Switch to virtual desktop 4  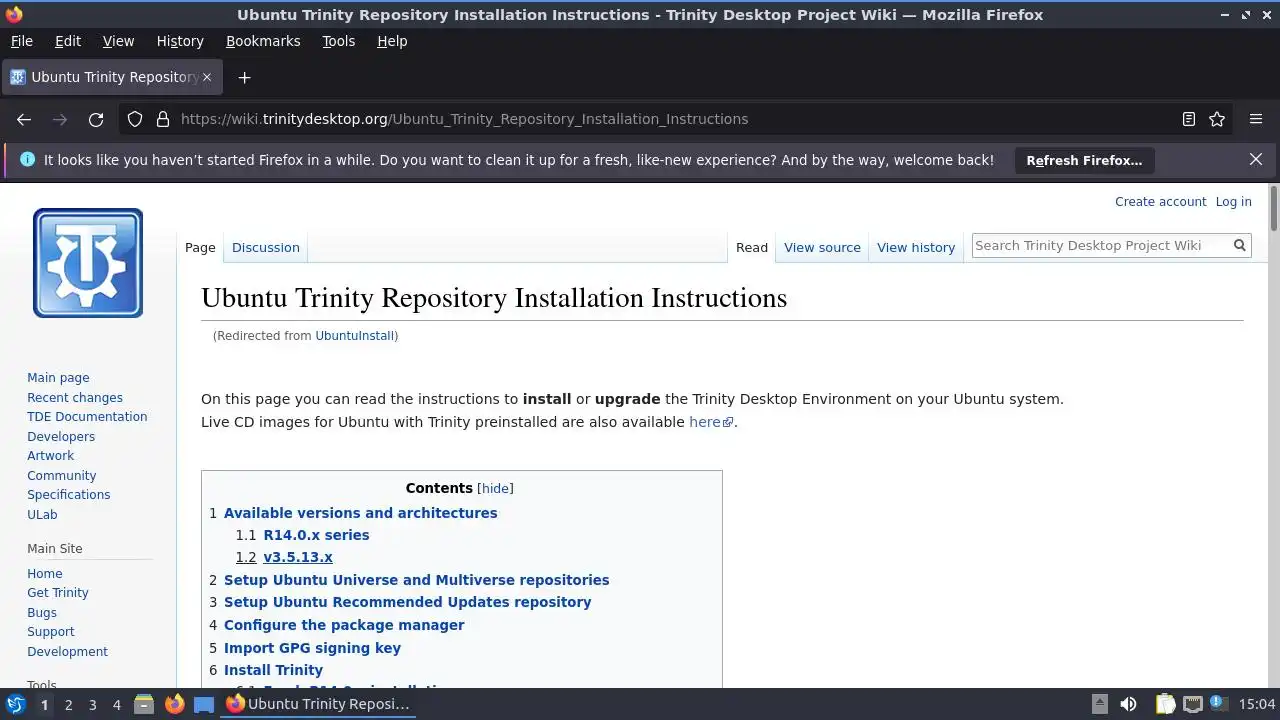click(116, 705)
